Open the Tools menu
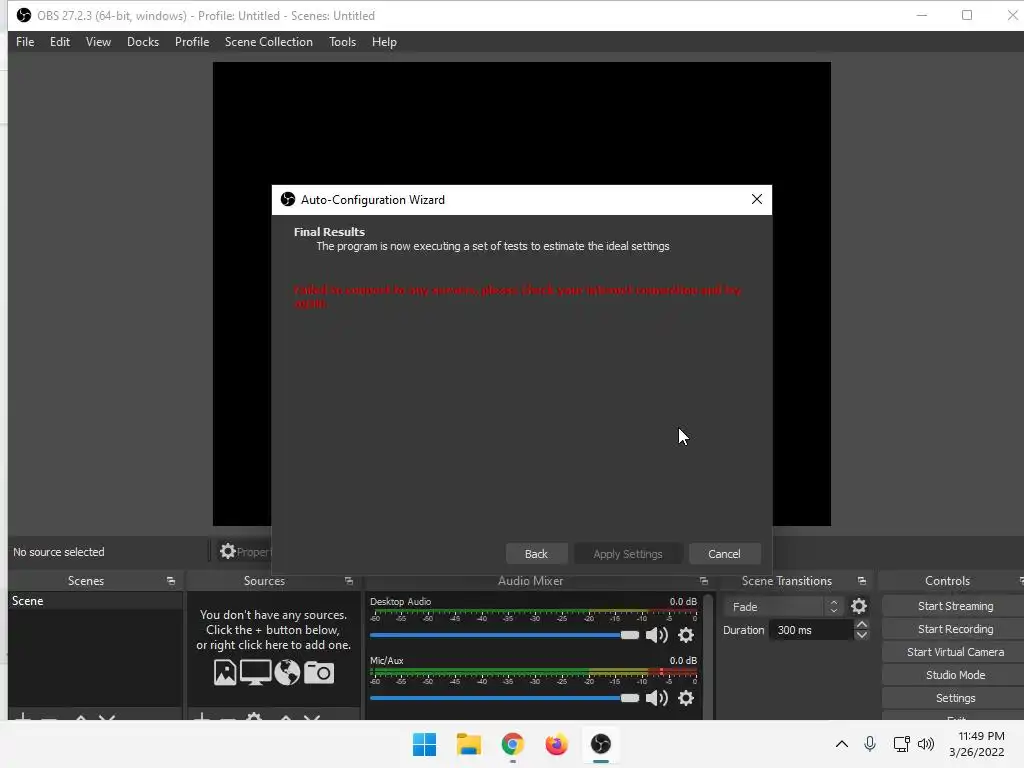 (x=342, y=42)
